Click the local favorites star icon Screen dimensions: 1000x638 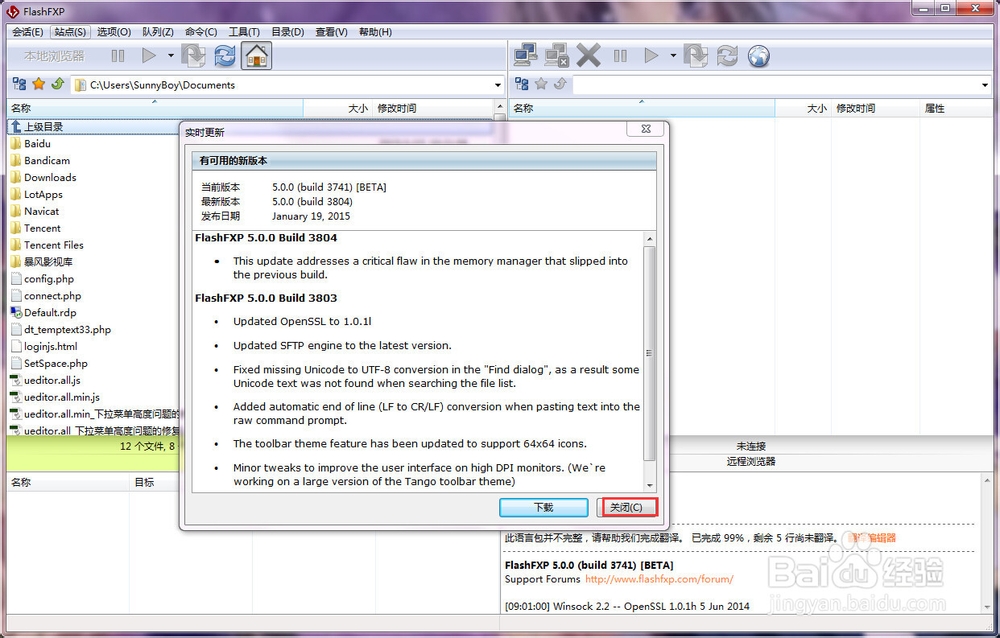[38, 84]
